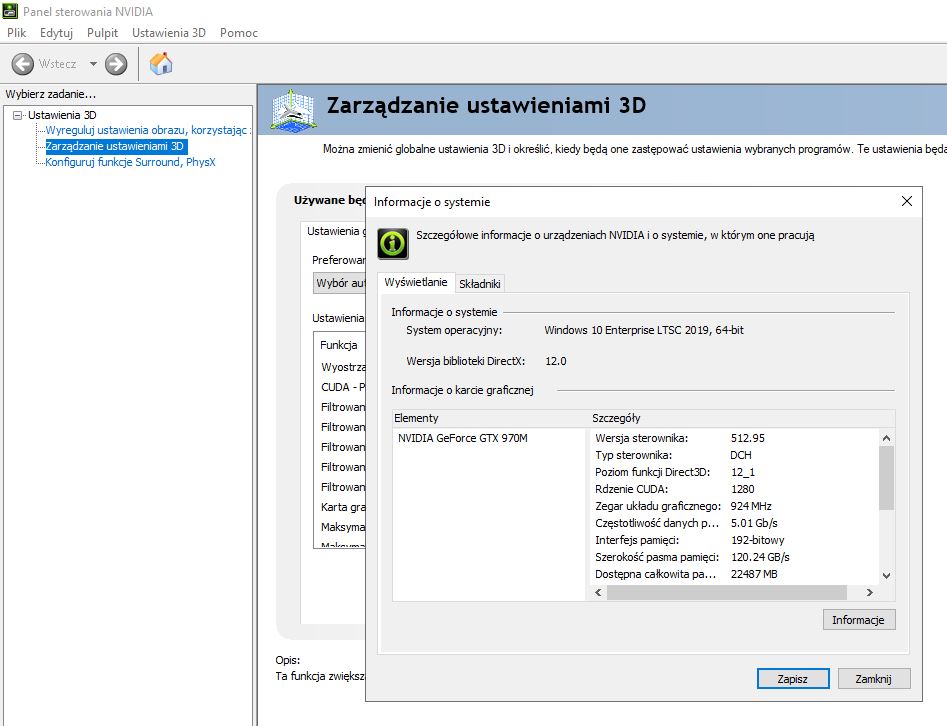Open the Plik menu
The height and width of the screenshot is (726, 947).
[16, 33]
